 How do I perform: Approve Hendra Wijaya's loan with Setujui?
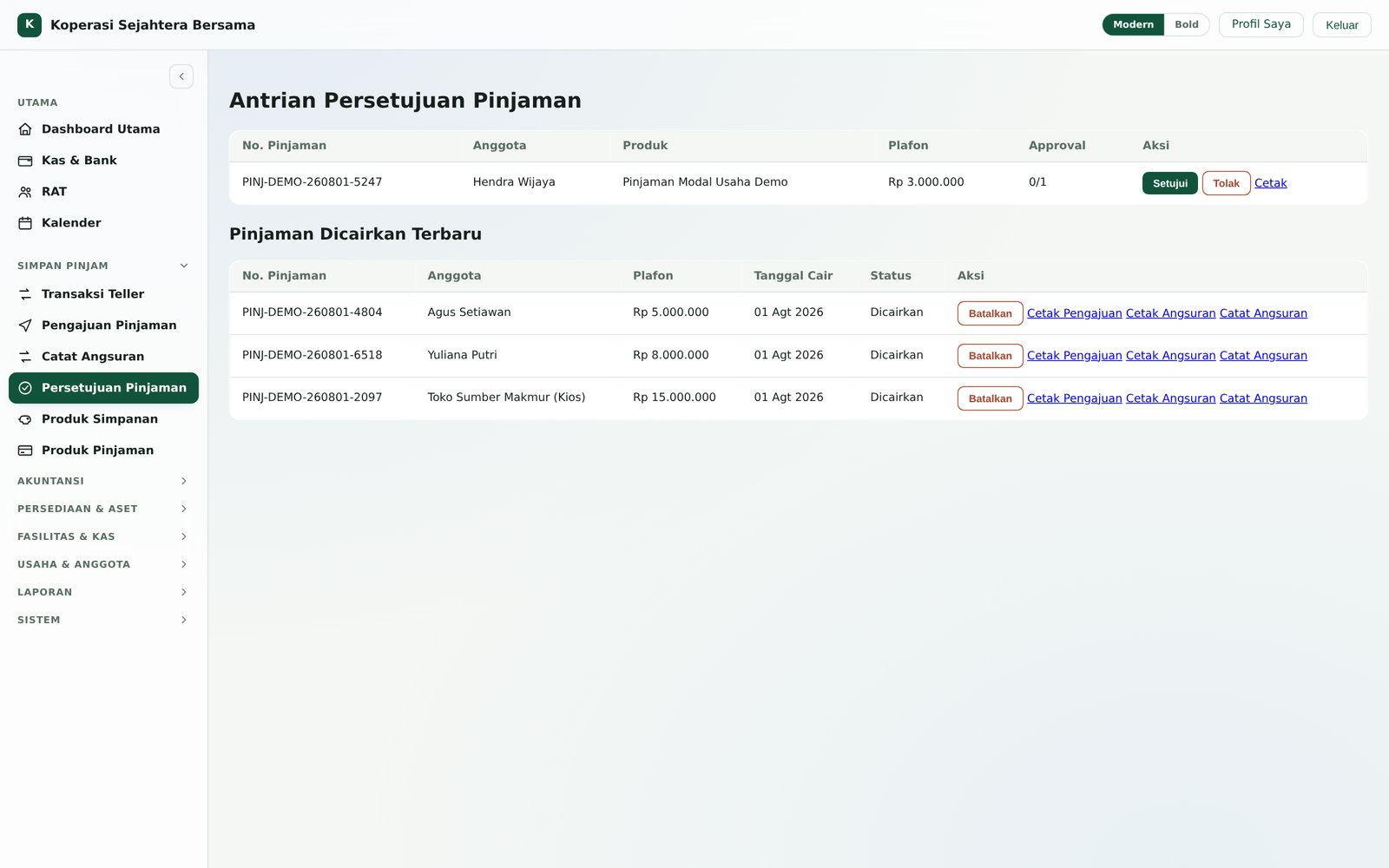1169,183
